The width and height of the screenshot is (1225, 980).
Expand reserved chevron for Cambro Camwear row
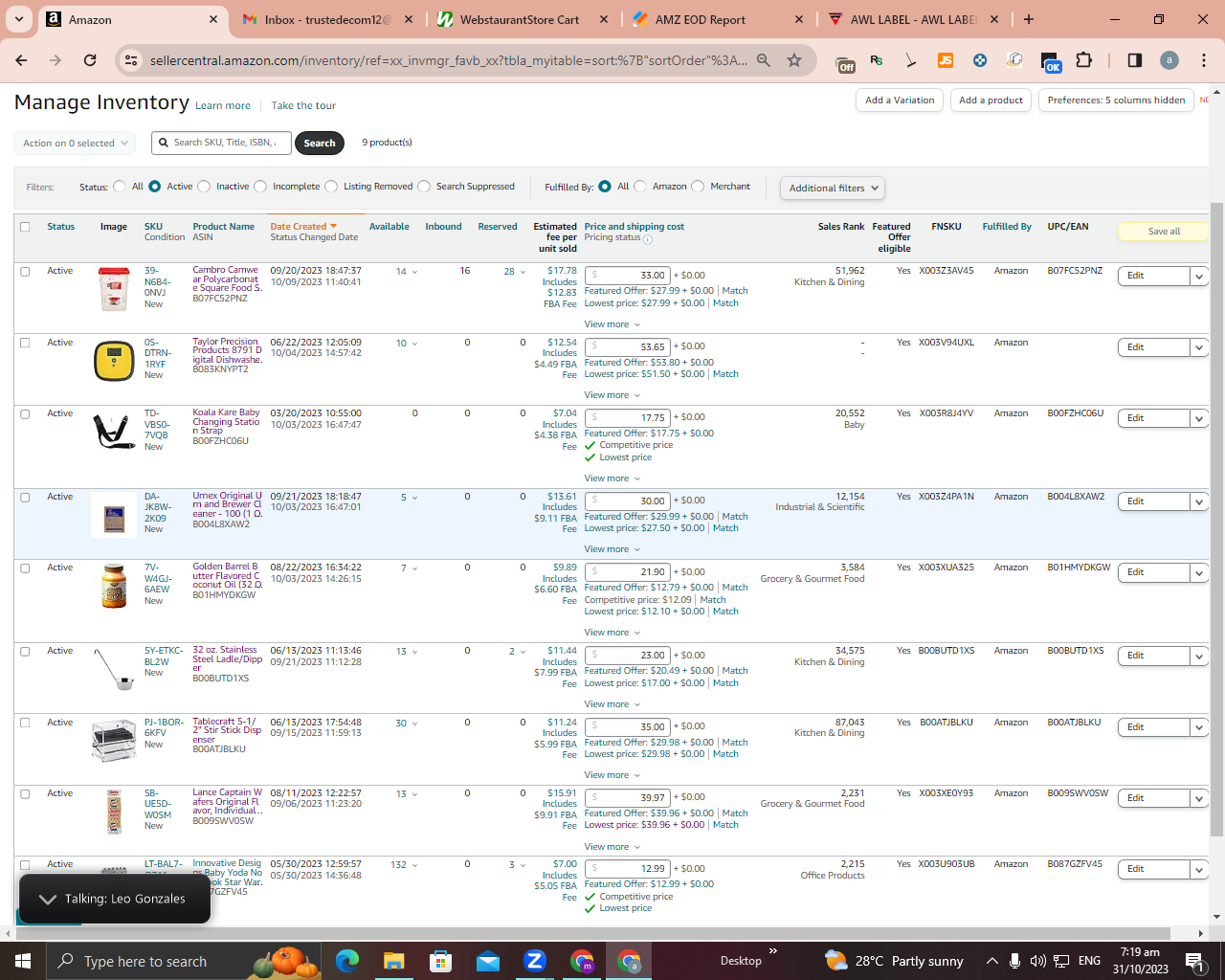point(523,272)
